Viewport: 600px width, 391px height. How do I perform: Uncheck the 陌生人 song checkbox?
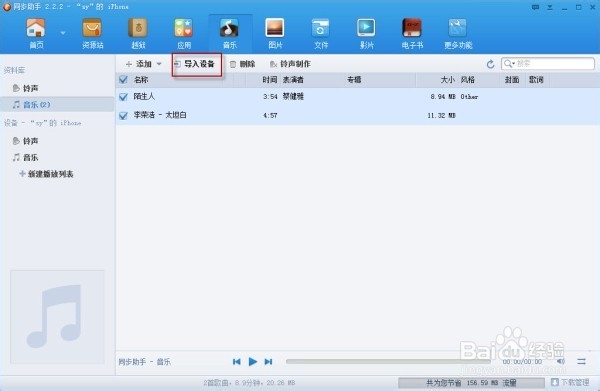[123, 96]
